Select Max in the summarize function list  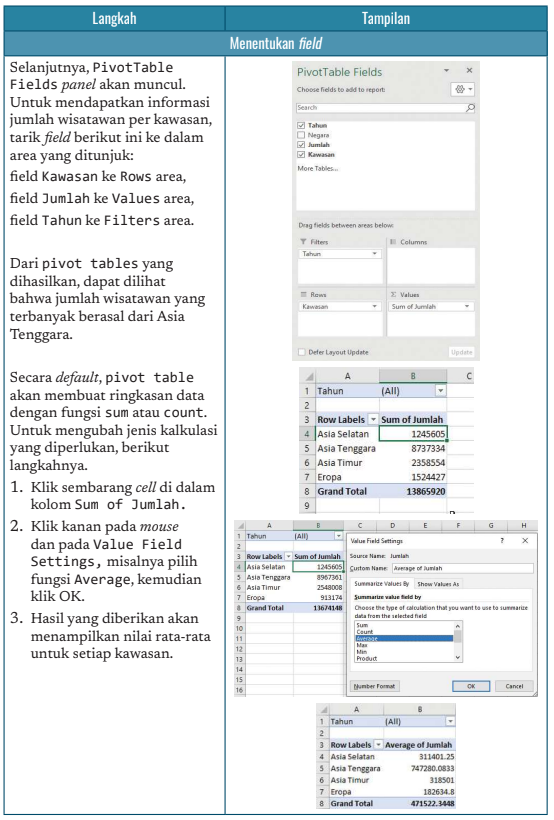coord(404,645)
